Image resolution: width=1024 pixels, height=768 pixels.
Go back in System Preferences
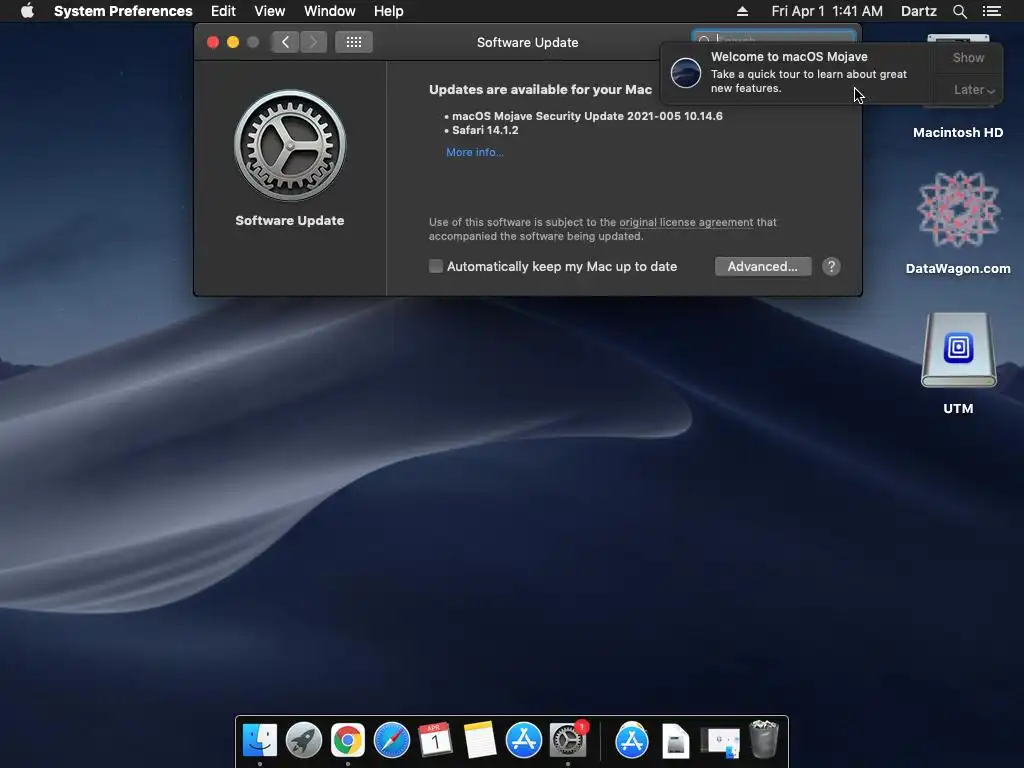click(x=285, y=42)
